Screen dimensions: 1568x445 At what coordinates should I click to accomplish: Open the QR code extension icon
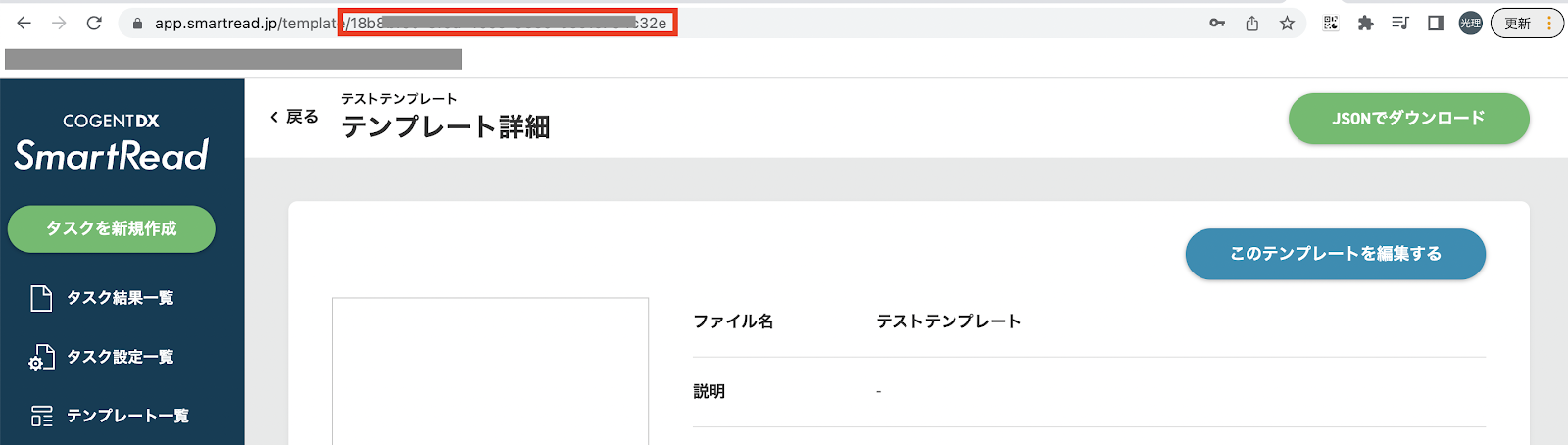coord(1331,23)
